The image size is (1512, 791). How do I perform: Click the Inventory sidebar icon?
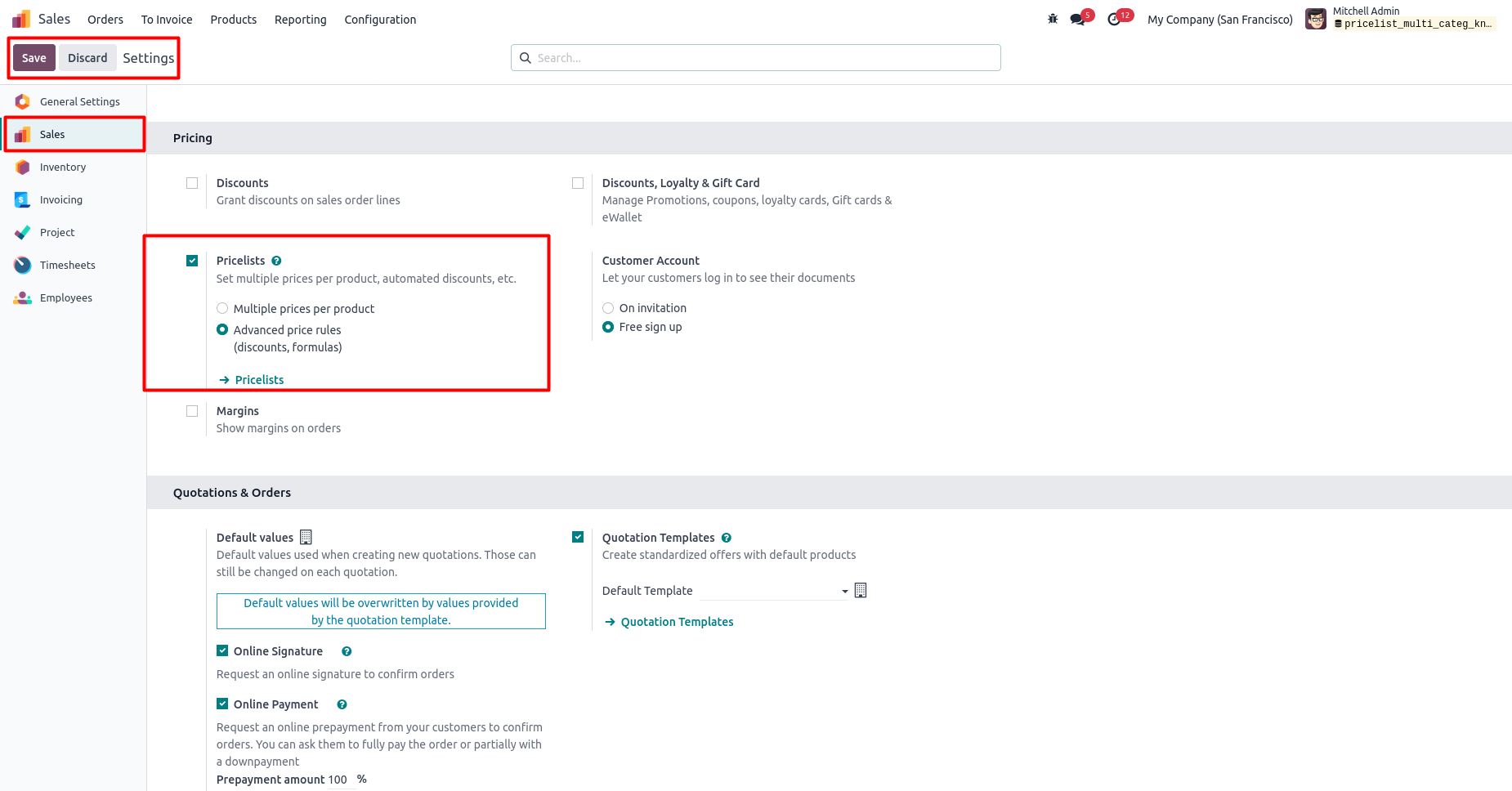coord(23,167)
